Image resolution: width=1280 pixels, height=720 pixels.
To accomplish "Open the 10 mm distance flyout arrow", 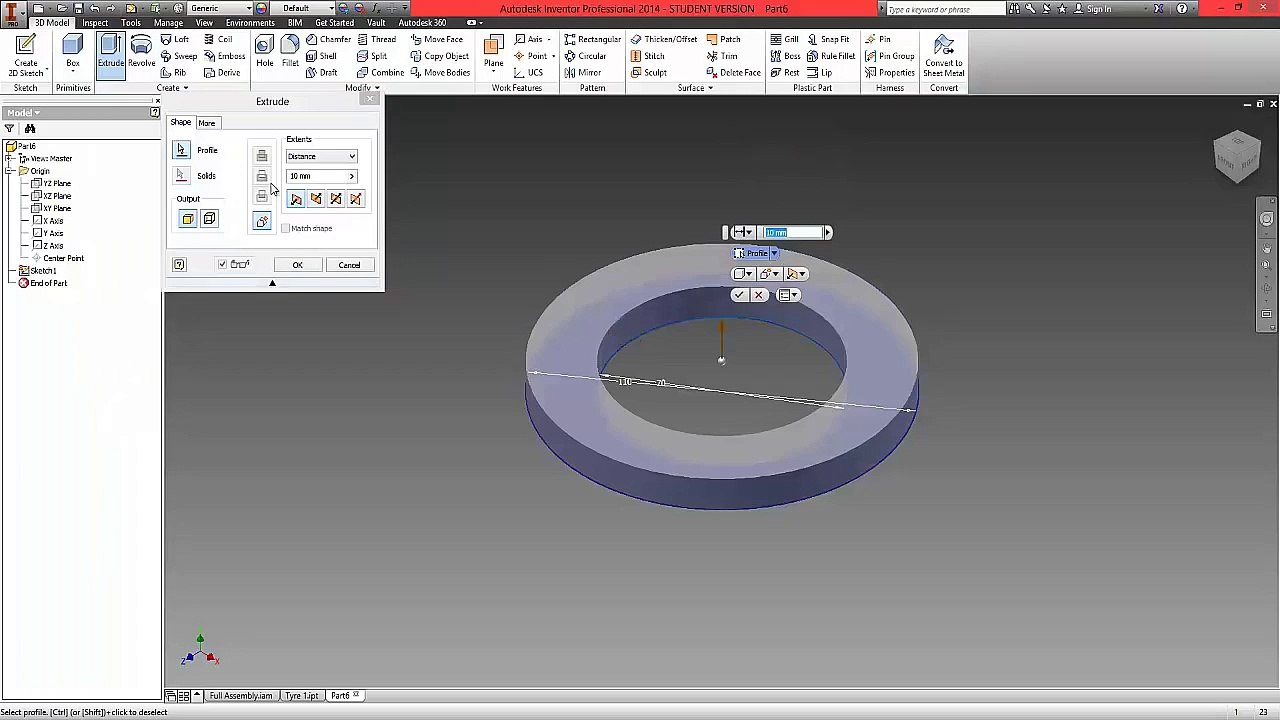I will click(351, 177).
